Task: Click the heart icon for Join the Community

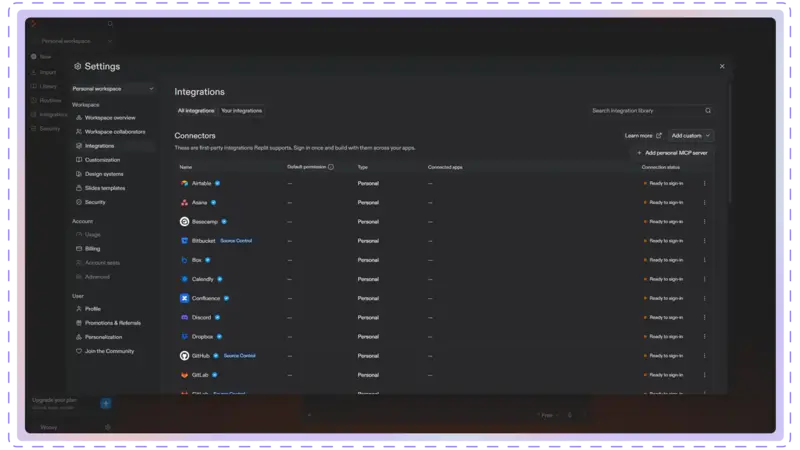Action: (x=79, y=351)
